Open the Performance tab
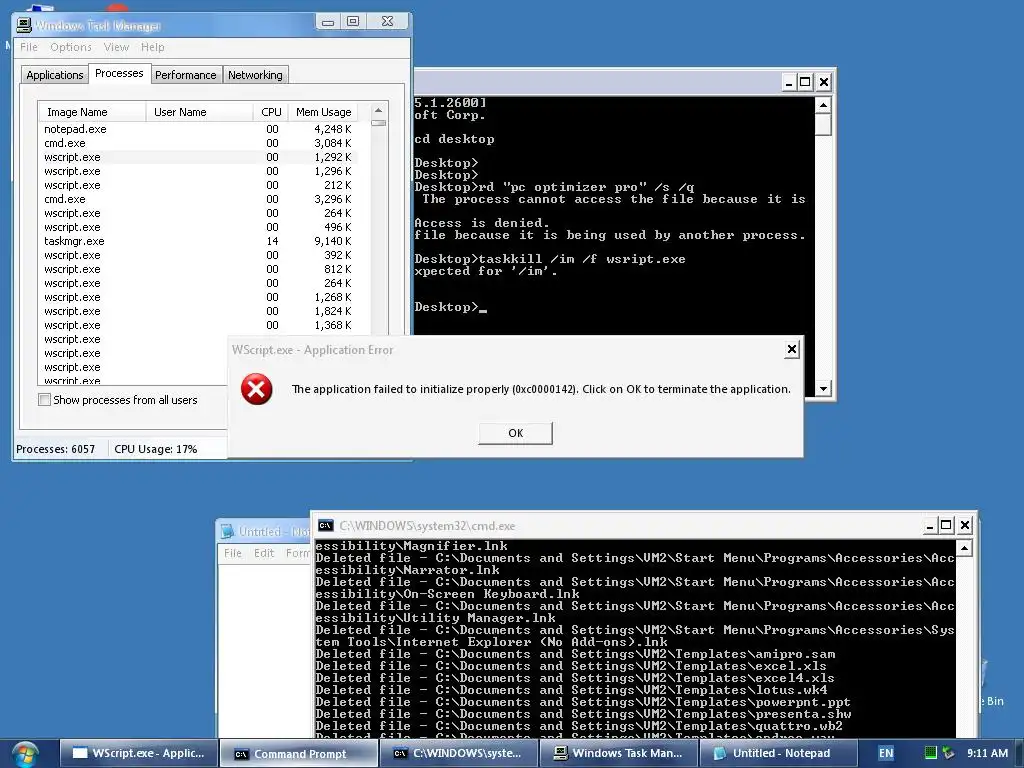Image resolution: width=1024 pixels, height=768 pixels. 185,75
